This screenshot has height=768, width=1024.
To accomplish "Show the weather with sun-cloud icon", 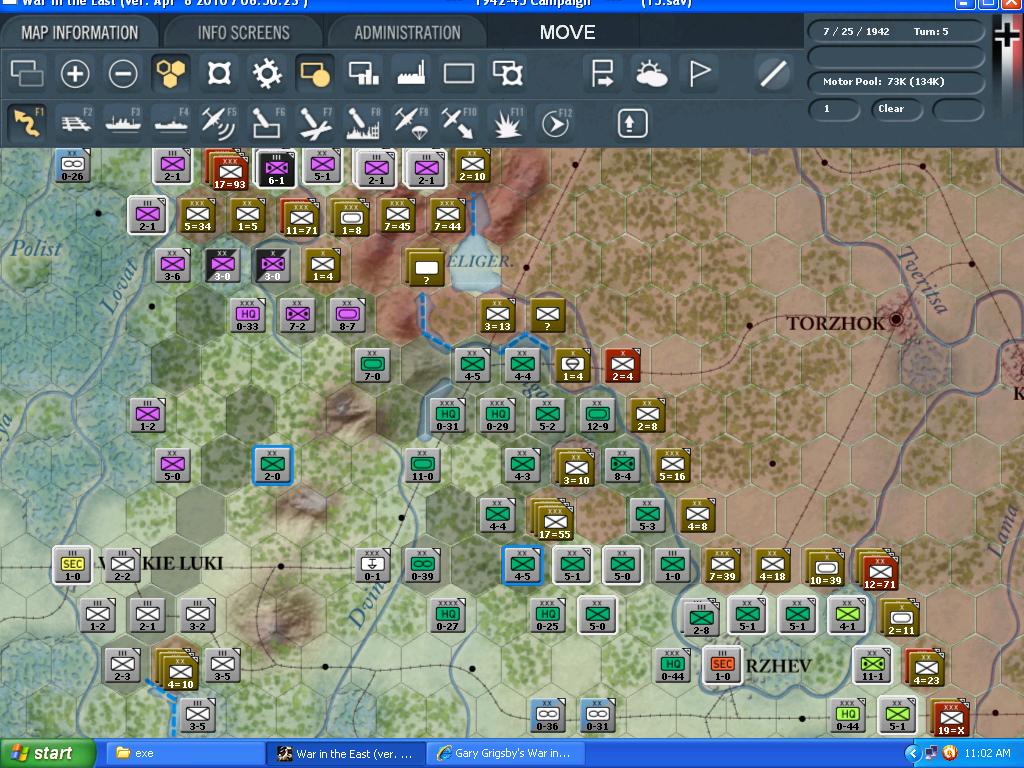I will click(x=651, y=73).
